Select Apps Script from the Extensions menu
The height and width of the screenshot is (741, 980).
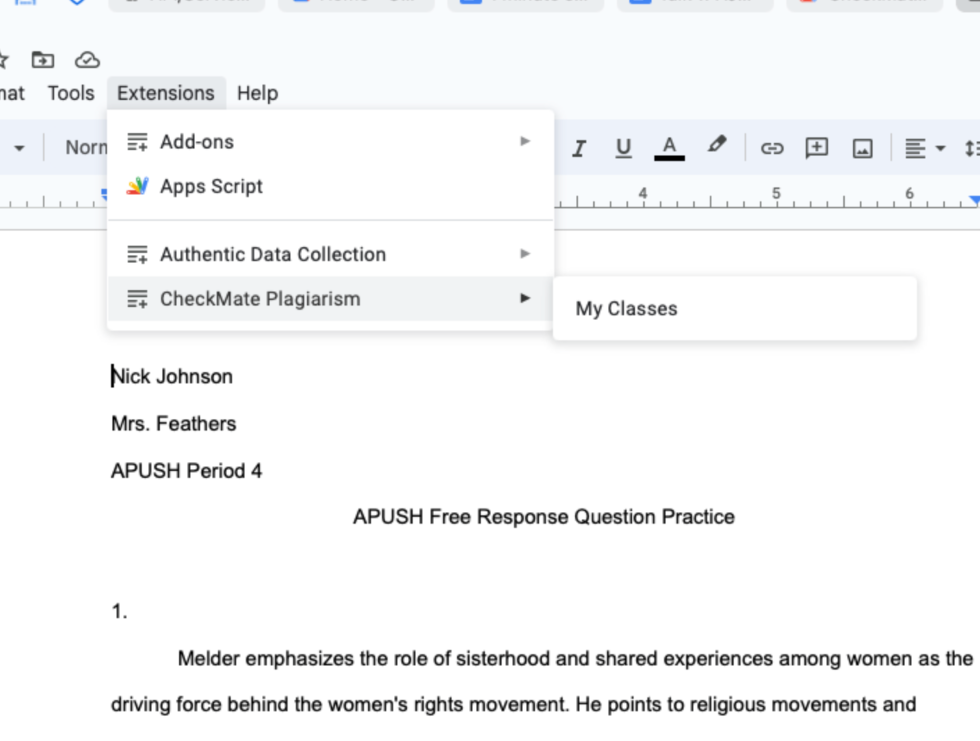(x=213, y=186)
